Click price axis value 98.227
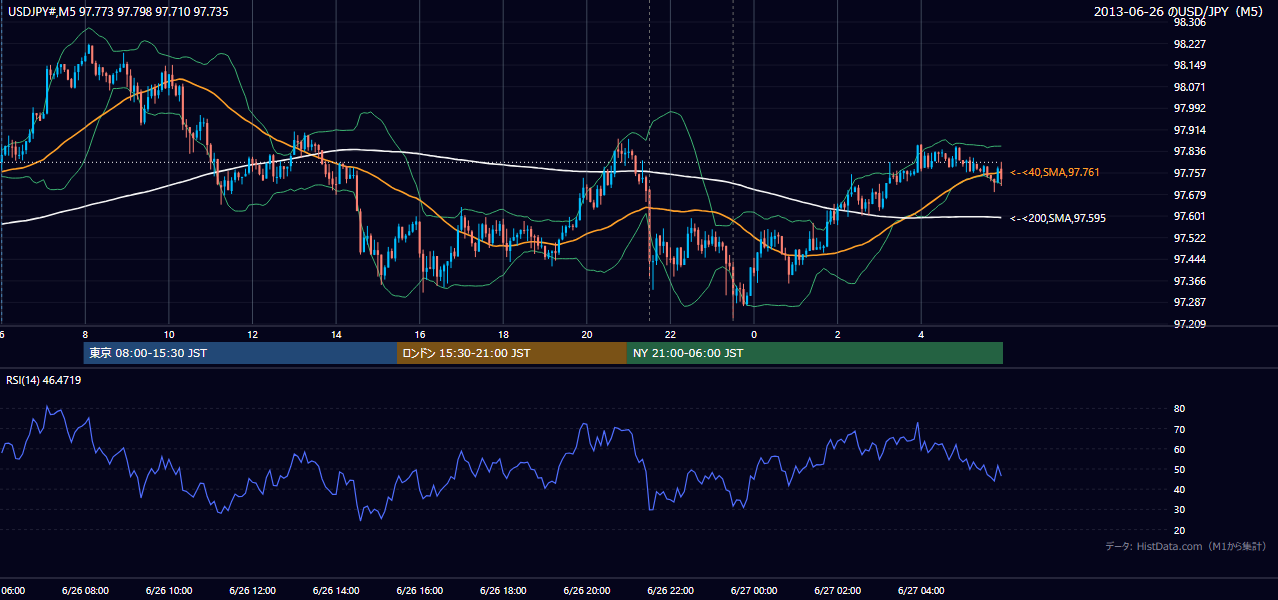Viewport: 1278px width, 600px height. [1189, 44]
